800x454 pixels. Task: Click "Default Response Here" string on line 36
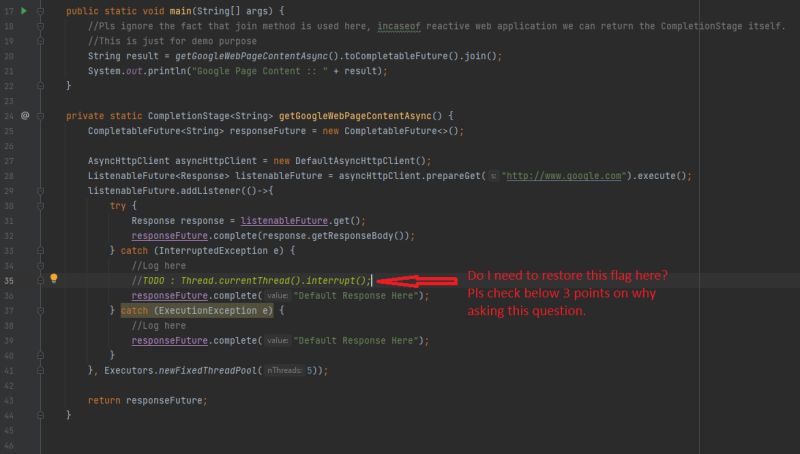pos(356,296)
